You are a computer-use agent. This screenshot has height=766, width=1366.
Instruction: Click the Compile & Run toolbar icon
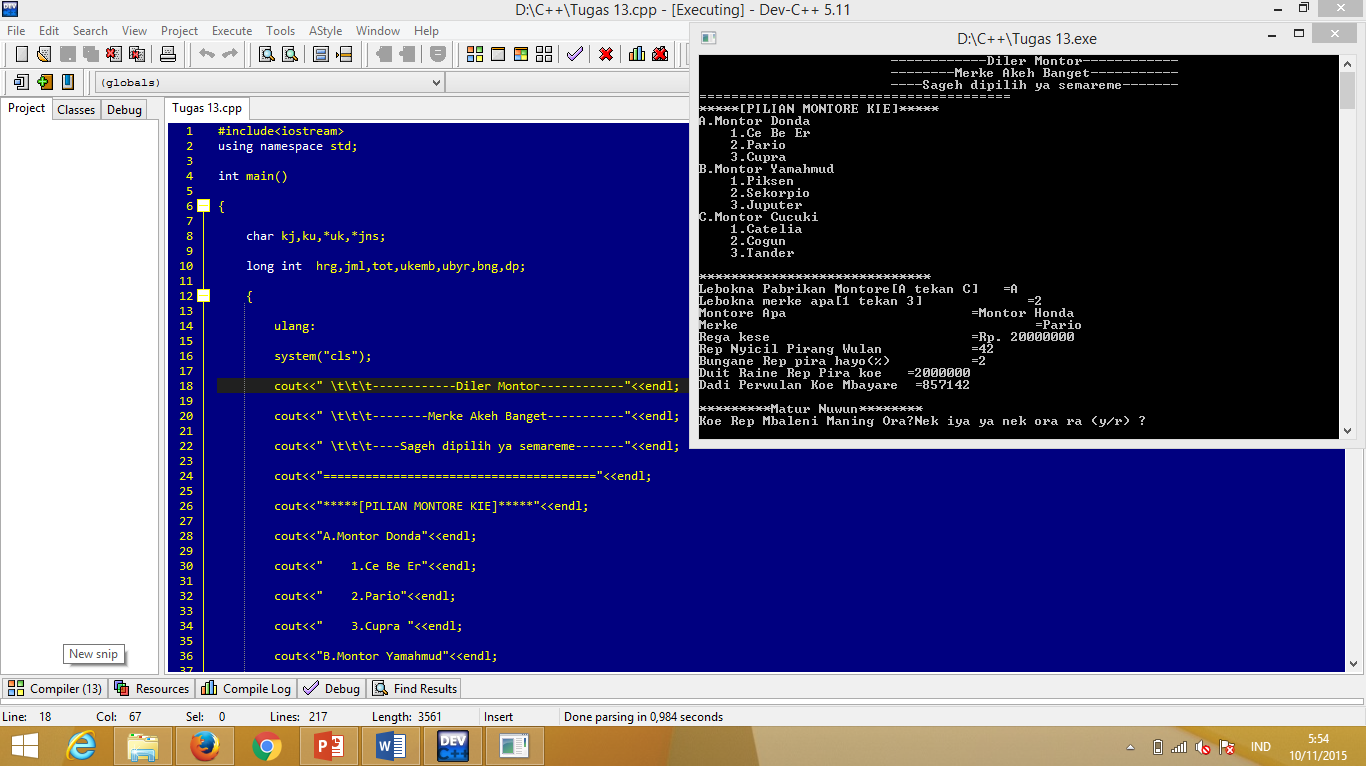pyautogui.click(x=521, y=54)
